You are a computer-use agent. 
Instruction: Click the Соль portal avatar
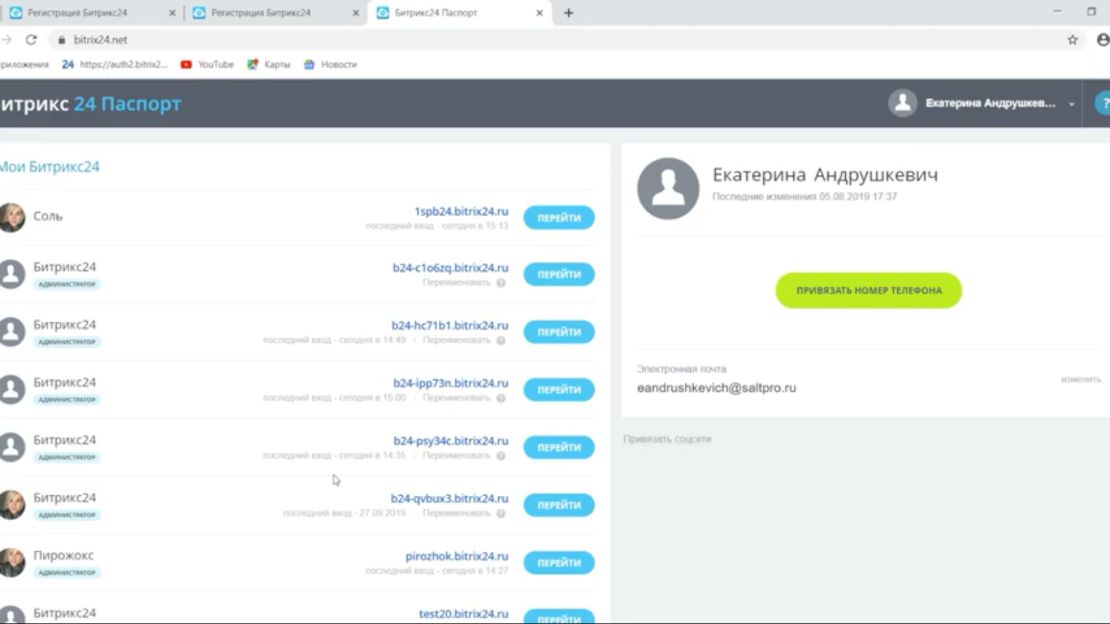(11, 217)
